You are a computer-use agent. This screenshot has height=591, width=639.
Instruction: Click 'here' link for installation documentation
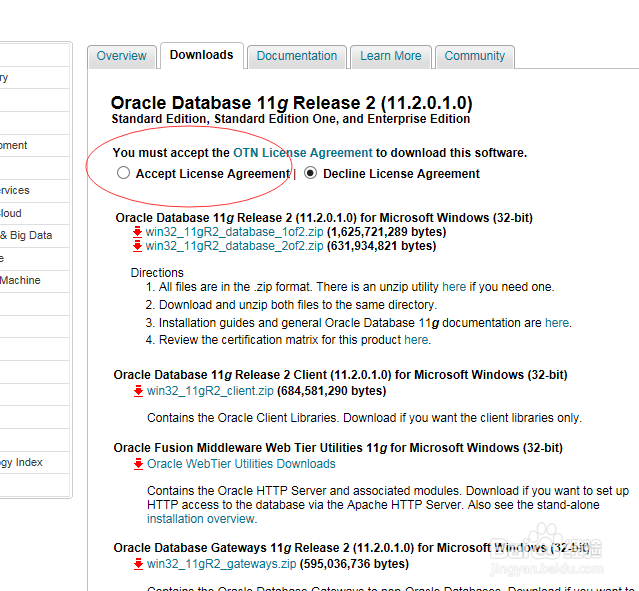click(x=557, y=323)
